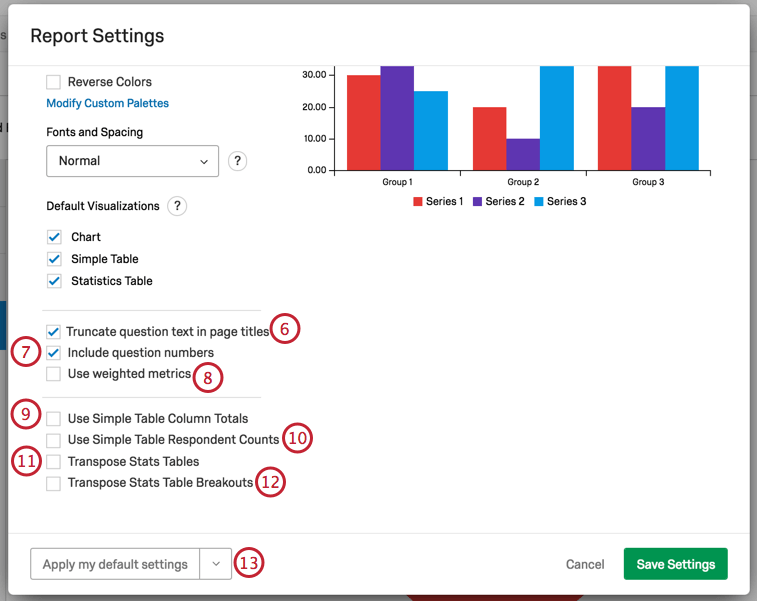Uncheck Include question numbers
This screenshot has width=757, height=601.
pos(54,353)
